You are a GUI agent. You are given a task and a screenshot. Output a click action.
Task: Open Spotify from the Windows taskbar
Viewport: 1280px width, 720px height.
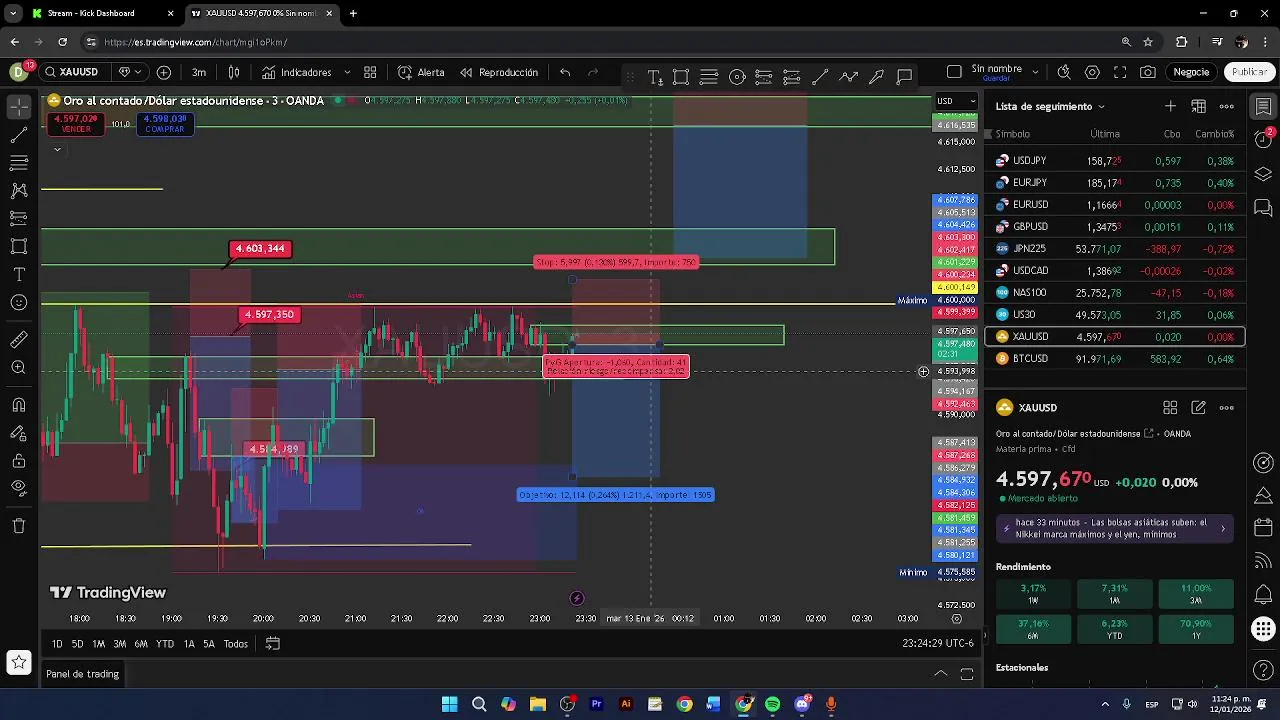[772, 704]
